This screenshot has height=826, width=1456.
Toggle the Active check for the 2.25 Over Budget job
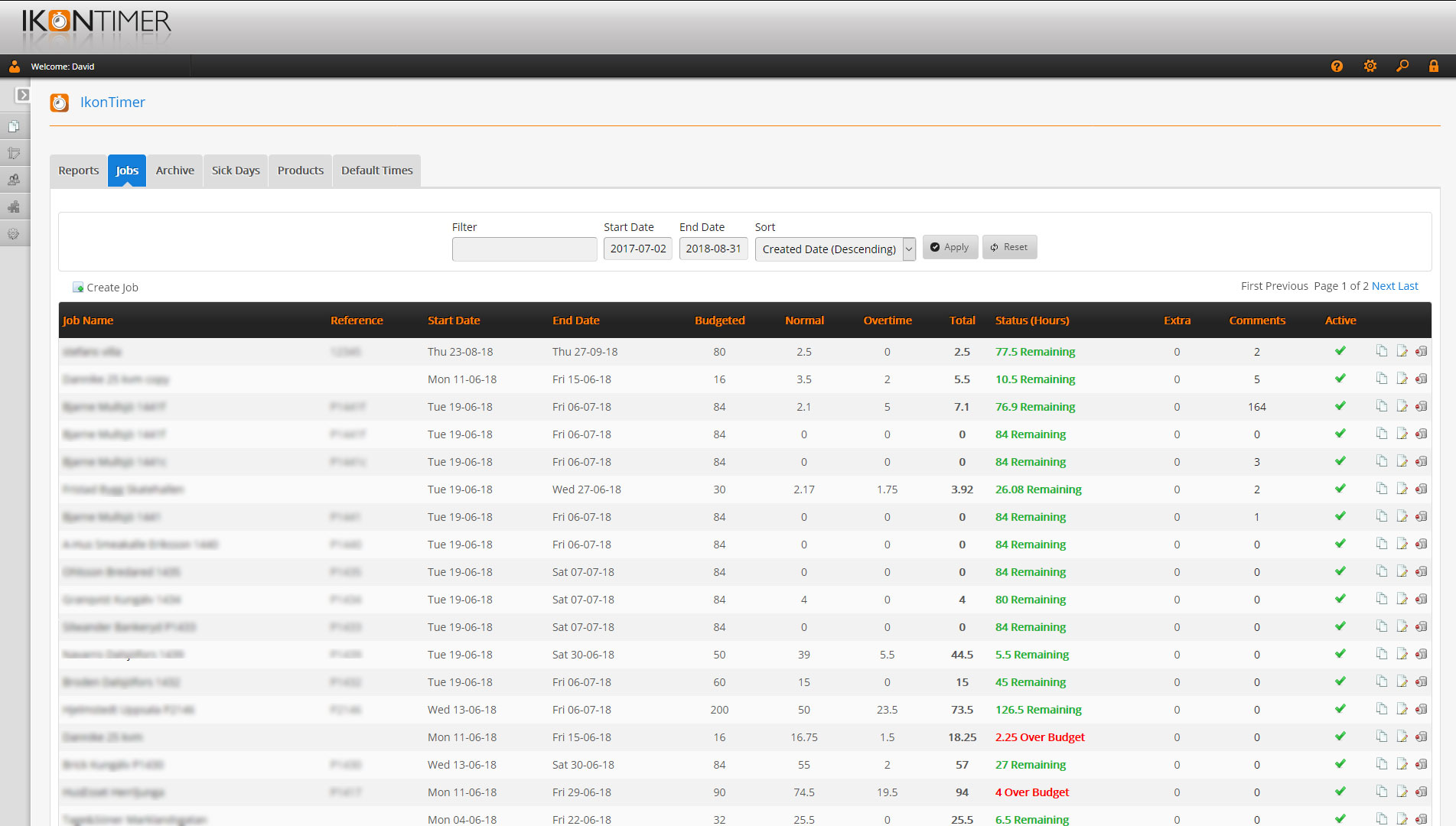coord(1340,737)
